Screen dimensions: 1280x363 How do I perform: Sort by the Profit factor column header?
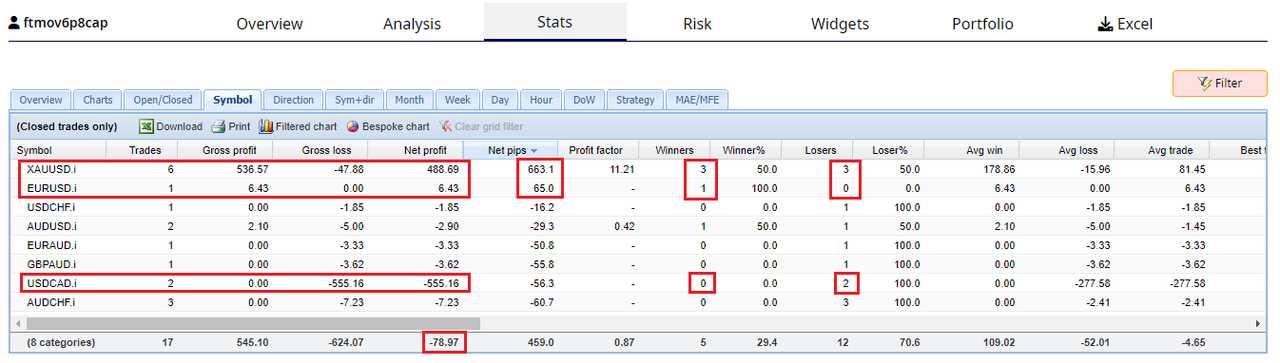point(596,151)
